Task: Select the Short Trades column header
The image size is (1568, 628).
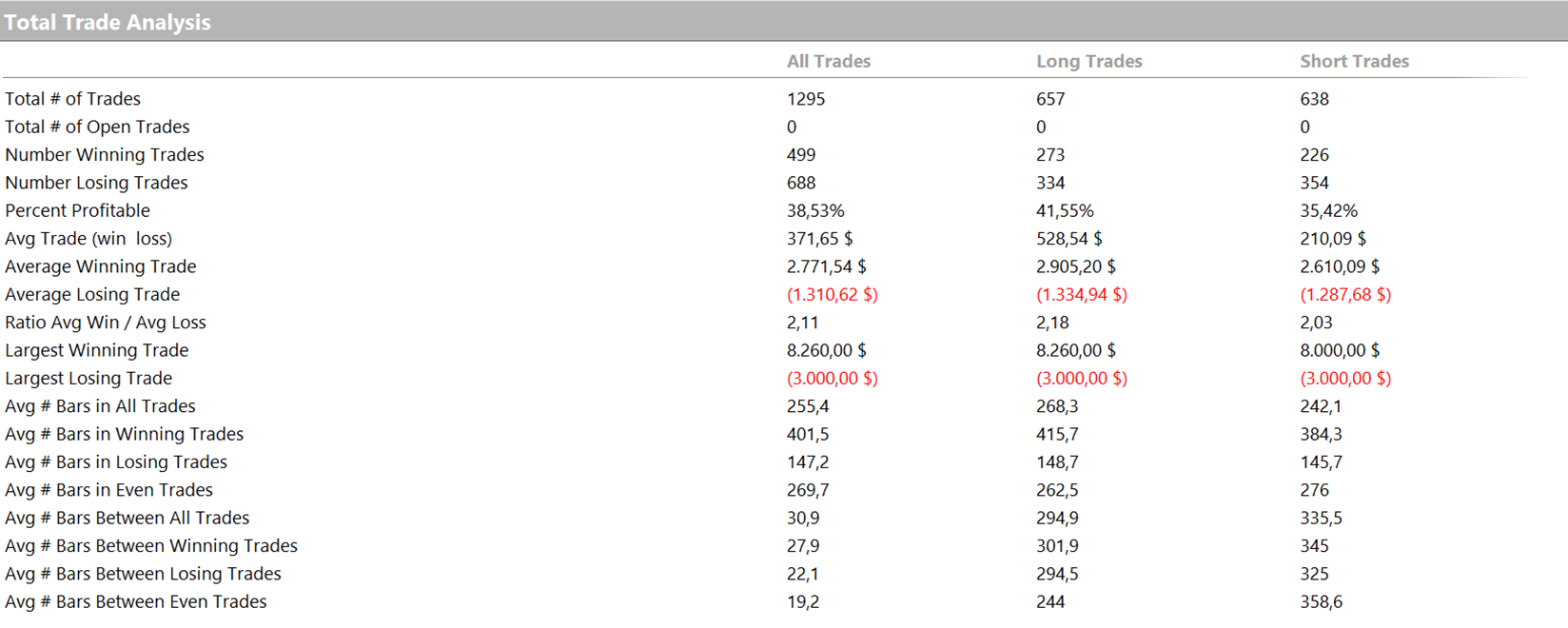Action: pyautogui.click(x=1354, y=61)
